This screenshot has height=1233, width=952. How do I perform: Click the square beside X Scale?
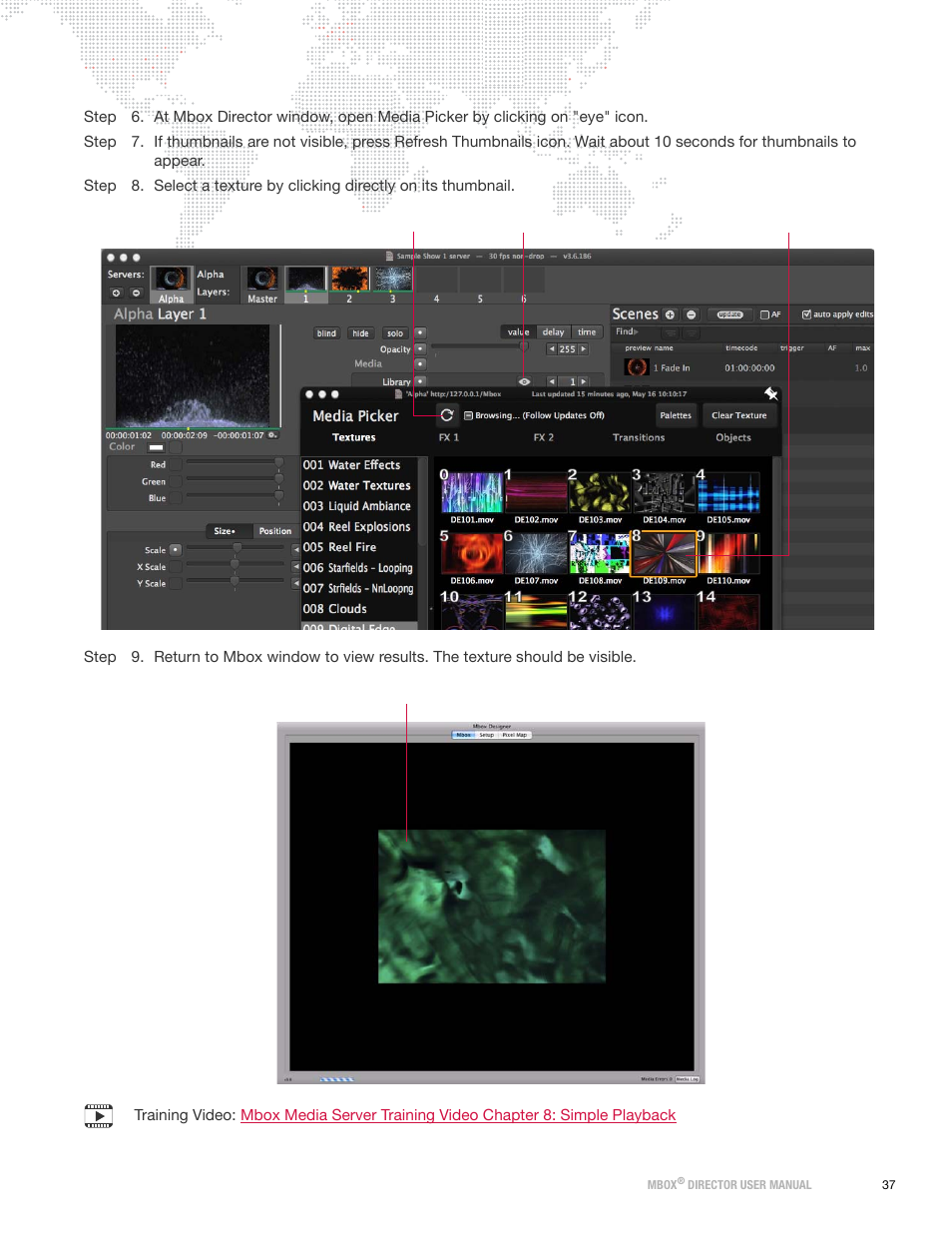[176, 566]
